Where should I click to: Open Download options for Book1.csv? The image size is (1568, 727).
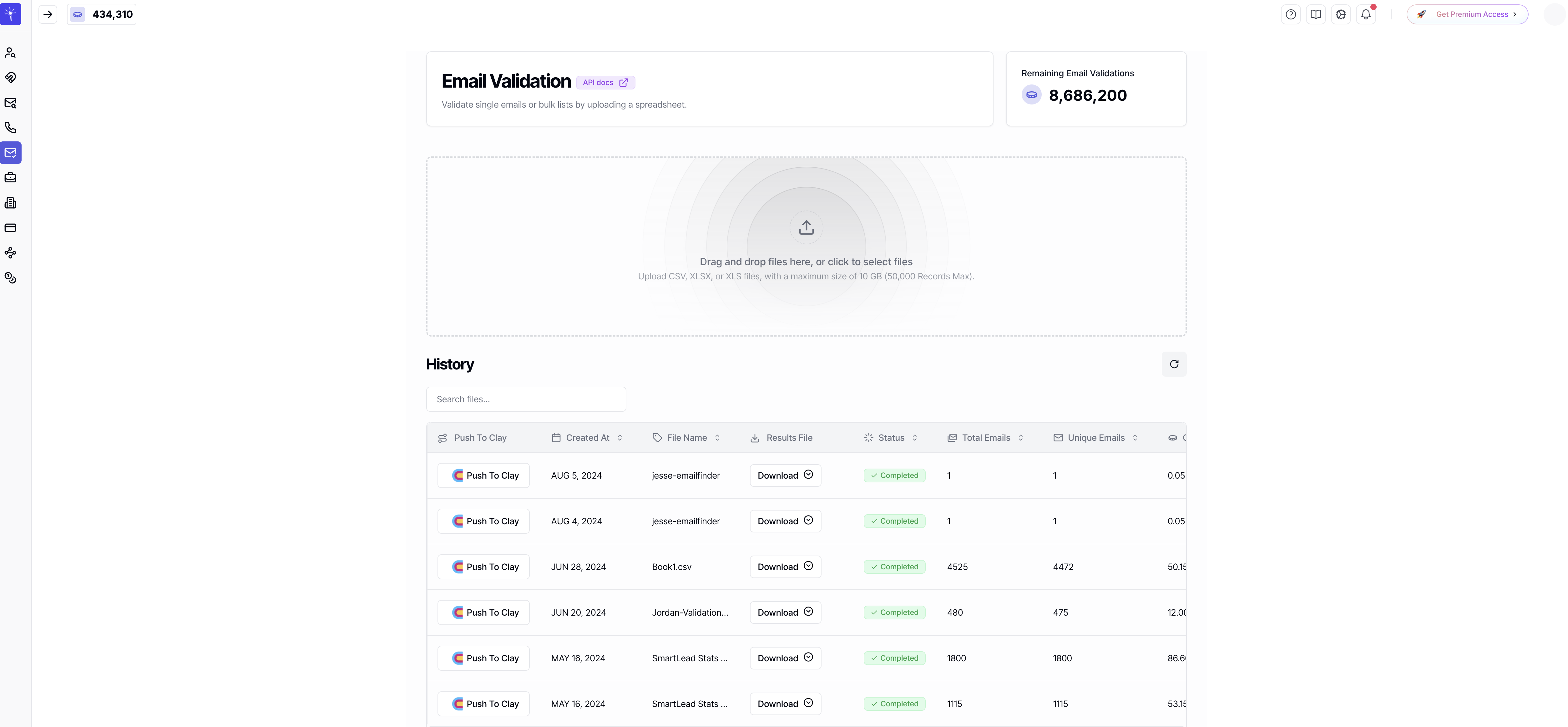click(785, 567)
